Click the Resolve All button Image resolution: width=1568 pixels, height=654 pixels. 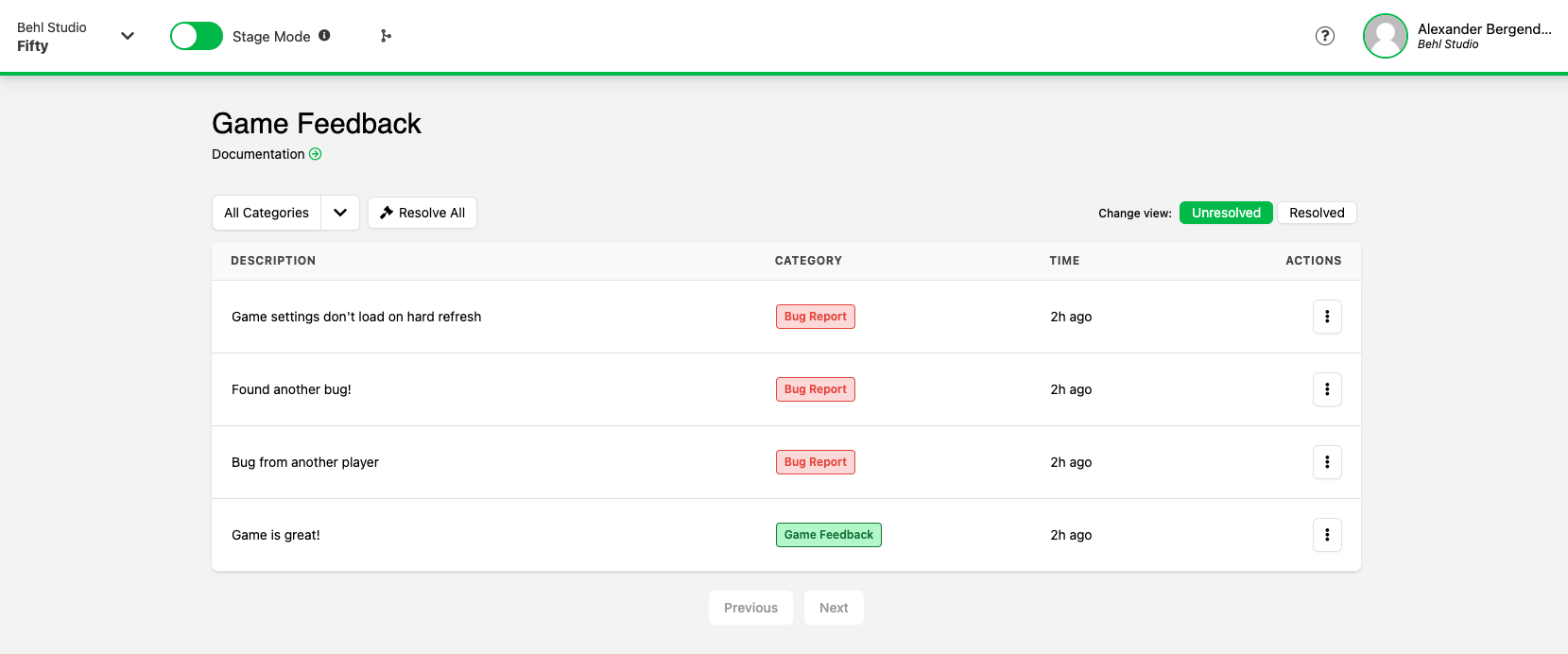(422, 213)
